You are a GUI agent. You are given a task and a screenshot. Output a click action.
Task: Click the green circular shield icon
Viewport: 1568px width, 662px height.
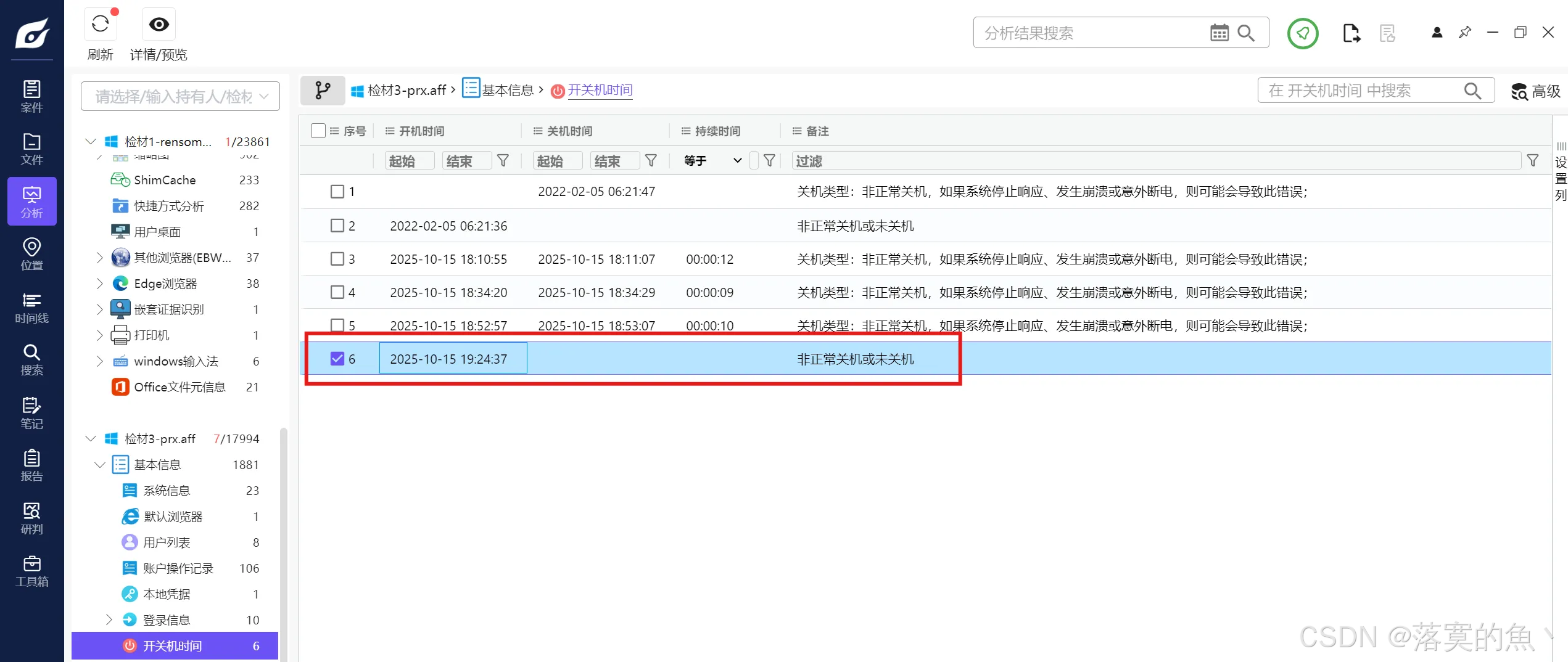[x=1303, y=33]
